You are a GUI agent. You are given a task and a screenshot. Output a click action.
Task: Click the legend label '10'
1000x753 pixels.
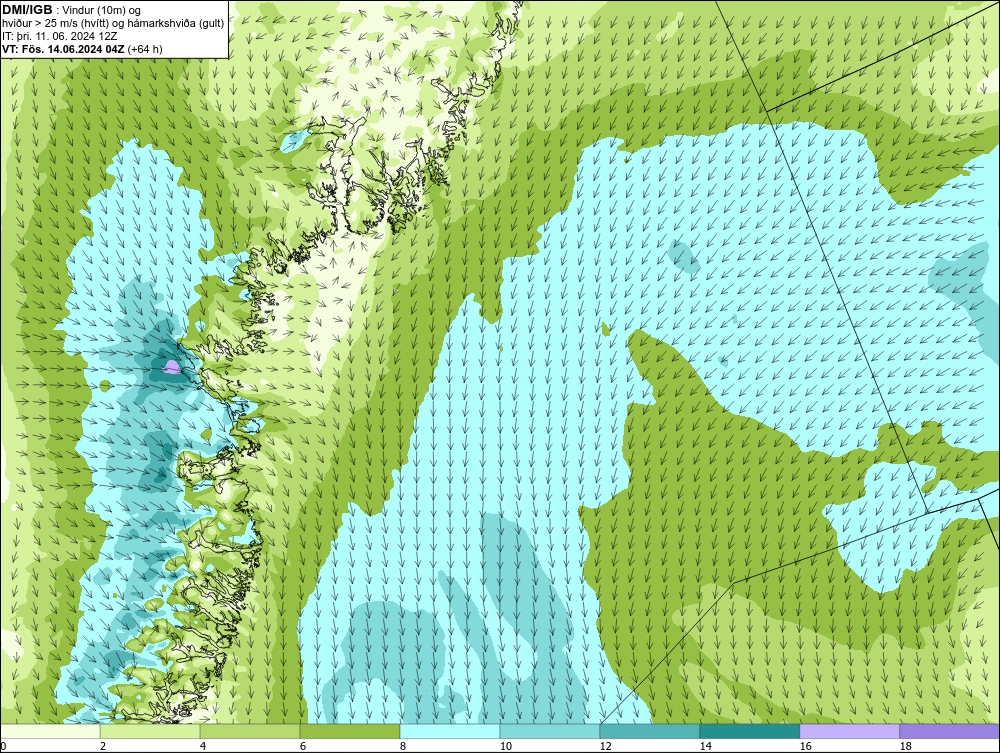[x=505, y=746]
